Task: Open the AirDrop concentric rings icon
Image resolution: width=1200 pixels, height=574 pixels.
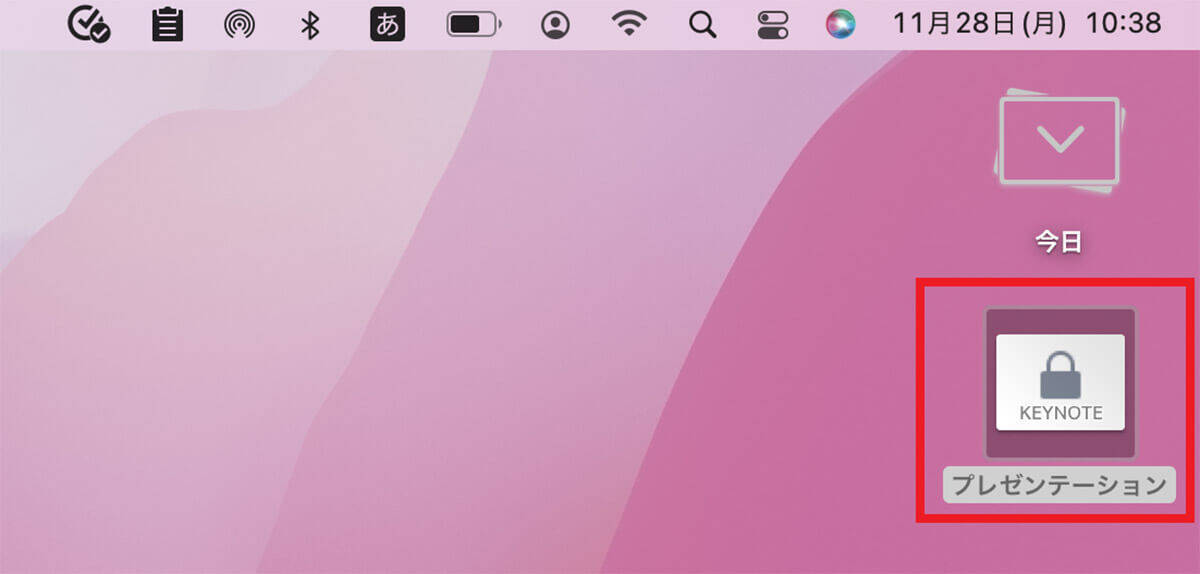Action: [239, 24]
